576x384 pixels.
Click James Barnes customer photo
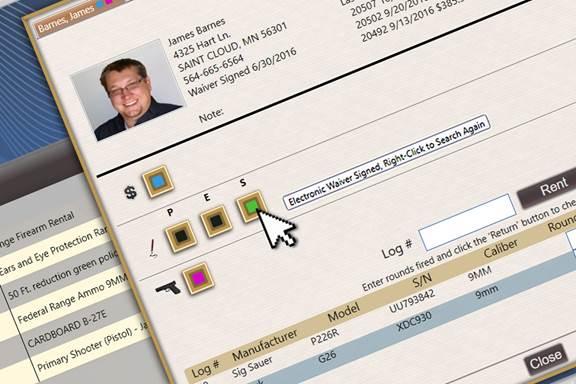128,91
